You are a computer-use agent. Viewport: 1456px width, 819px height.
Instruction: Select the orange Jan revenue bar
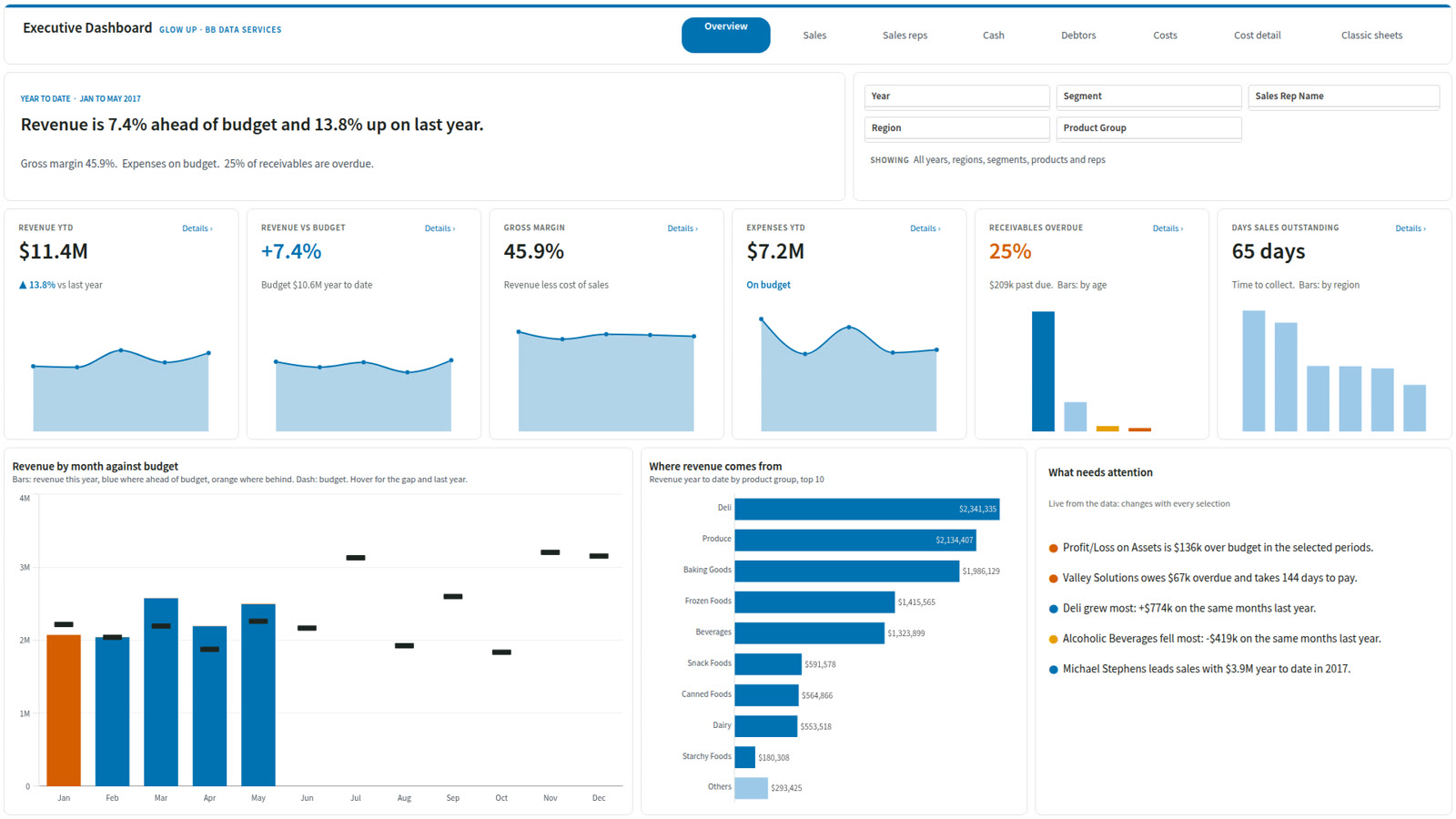pos(64,710)
